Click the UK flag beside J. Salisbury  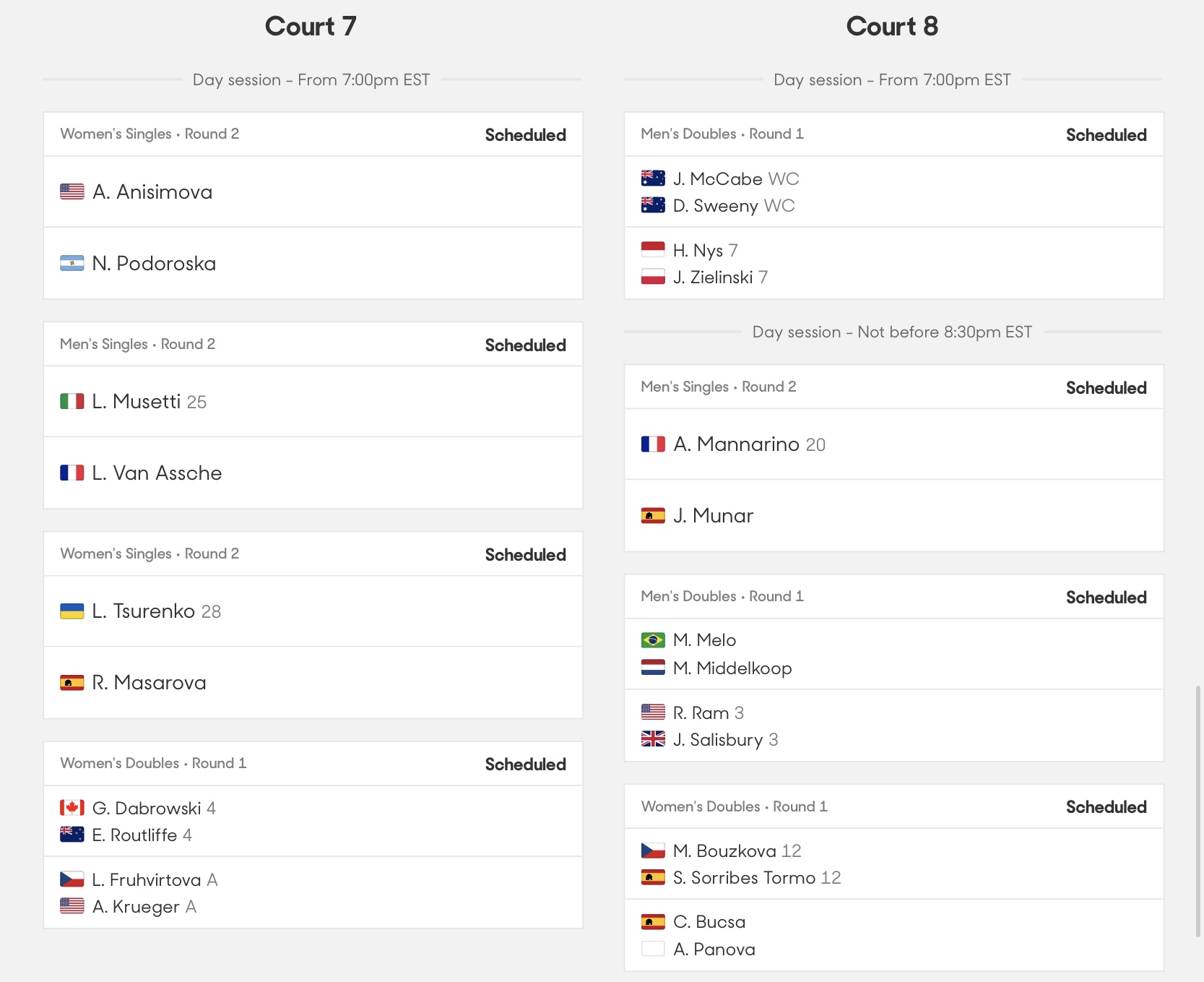click(x=653, y=739)
